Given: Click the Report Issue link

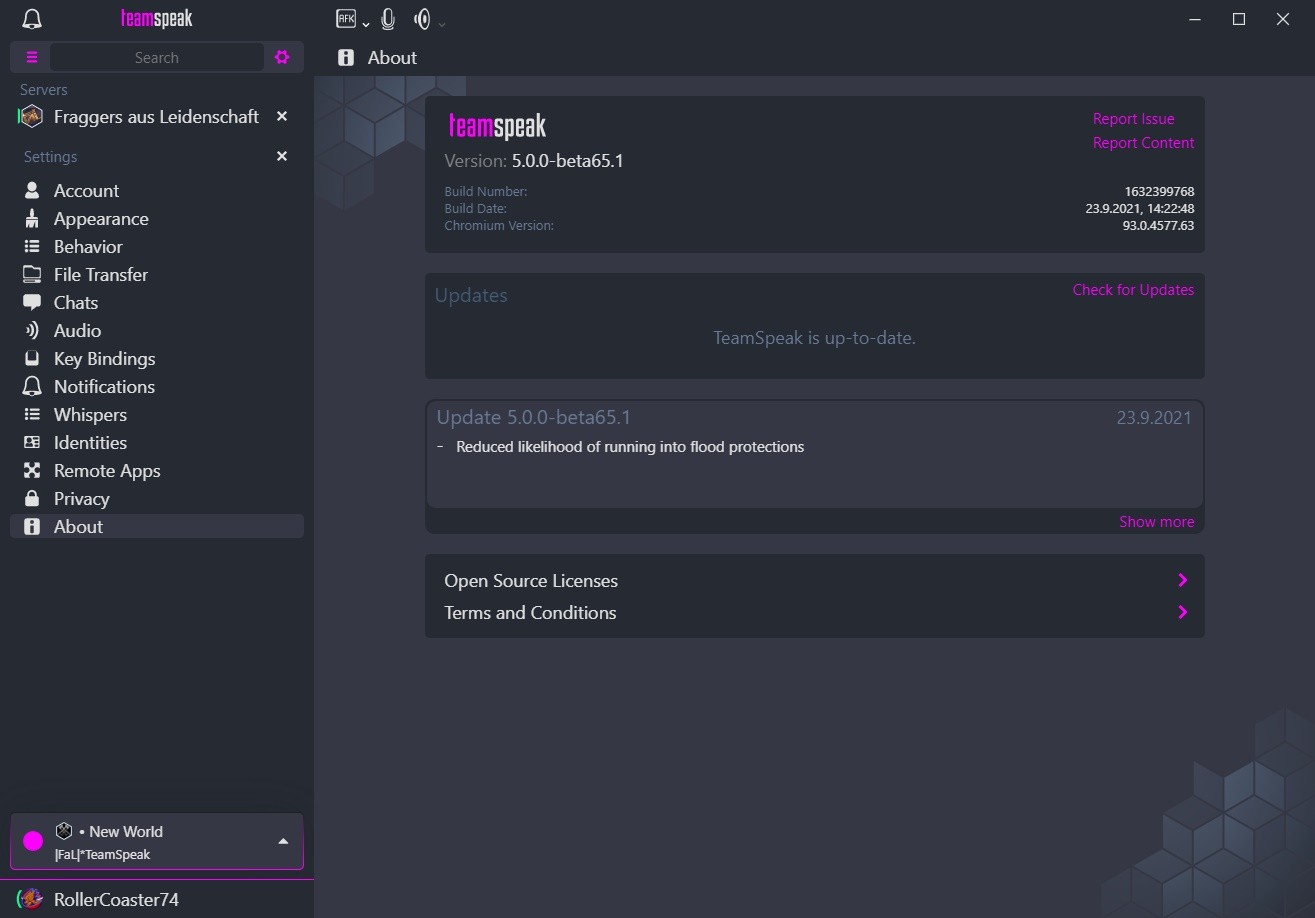Looking at the screenshot, I should 1133,119.
